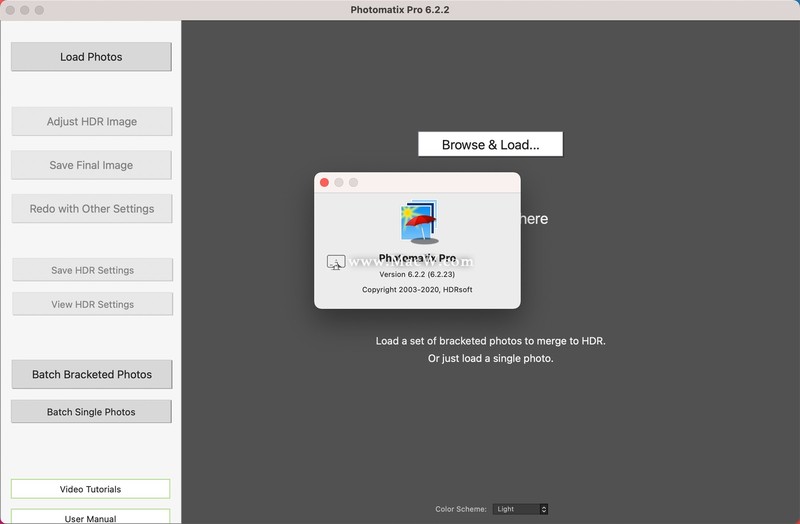800x524 pixels.
Task: Click the Photomatix Pro umbrella app icon
Action: point(419,222)
